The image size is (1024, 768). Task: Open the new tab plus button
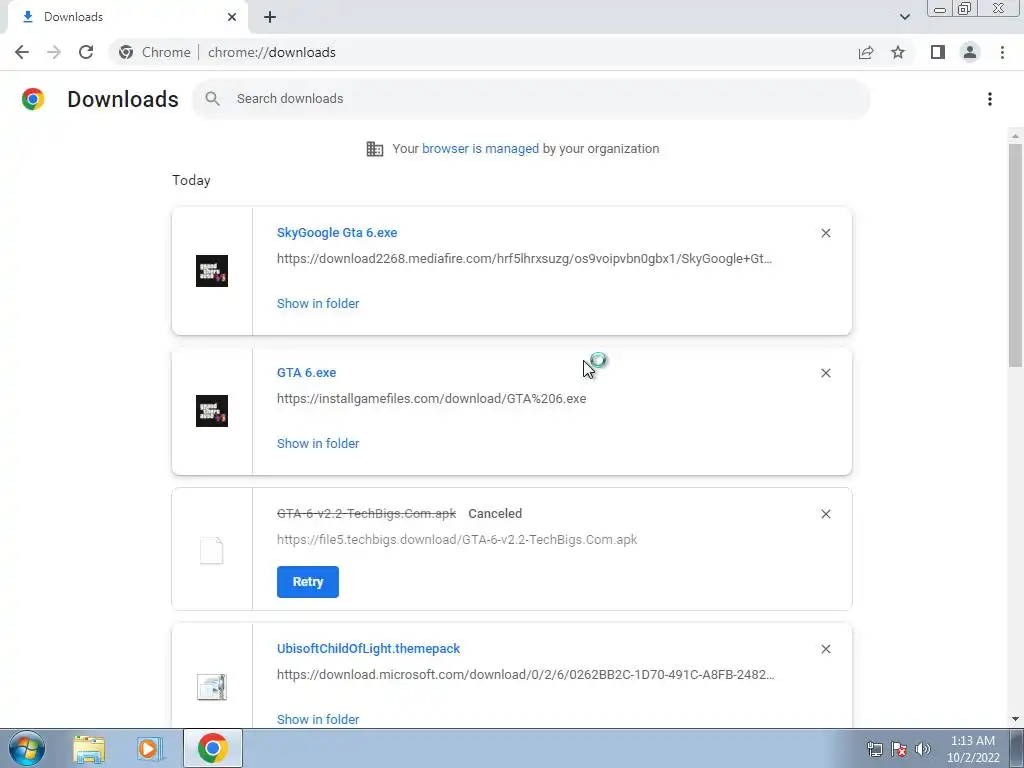point(270,17)
